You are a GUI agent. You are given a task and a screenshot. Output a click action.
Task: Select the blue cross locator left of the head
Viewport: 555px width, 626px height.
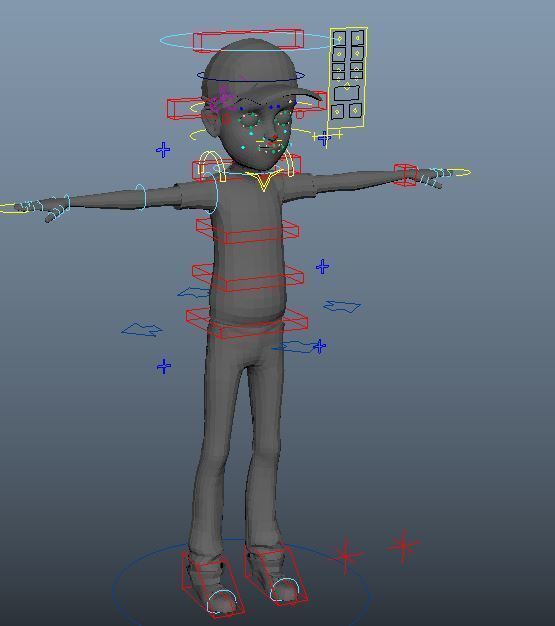tap(163, 150)
